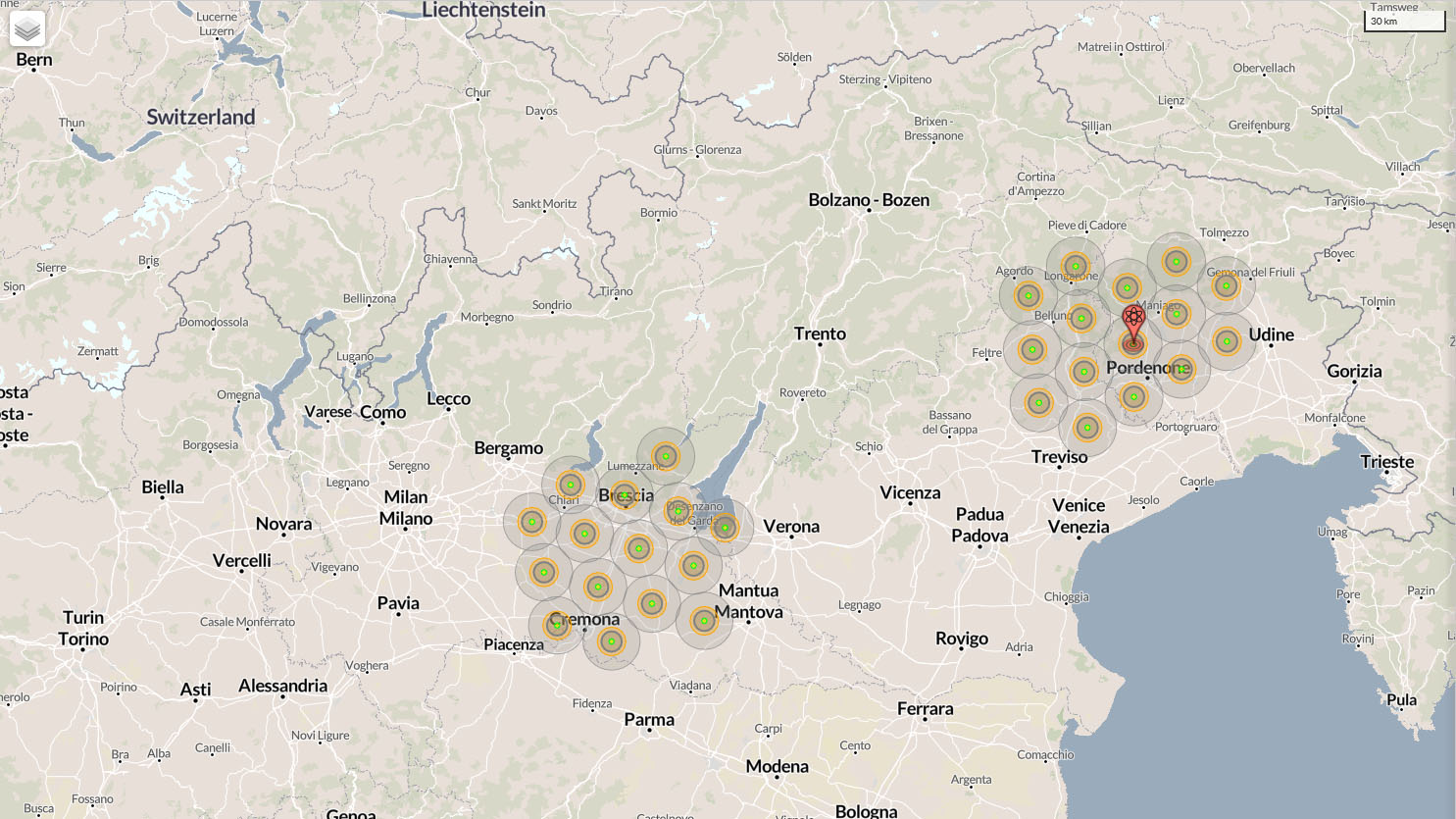
Task: Click the red pin marker near Pordenone
Action: [1133, 327]
